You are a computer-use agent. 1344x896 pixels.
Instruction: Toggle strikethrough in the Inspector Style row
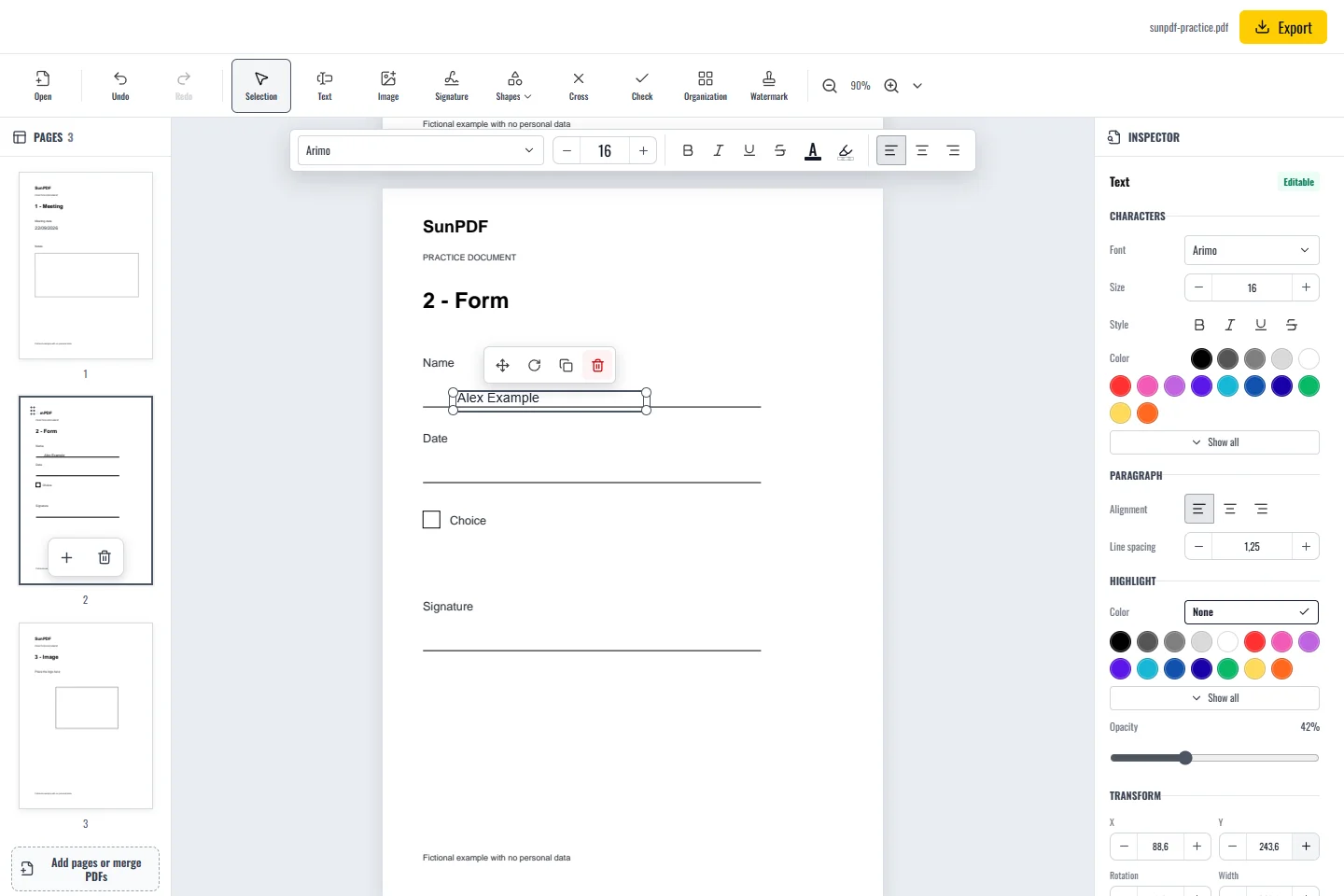[x=1292, y=325]
